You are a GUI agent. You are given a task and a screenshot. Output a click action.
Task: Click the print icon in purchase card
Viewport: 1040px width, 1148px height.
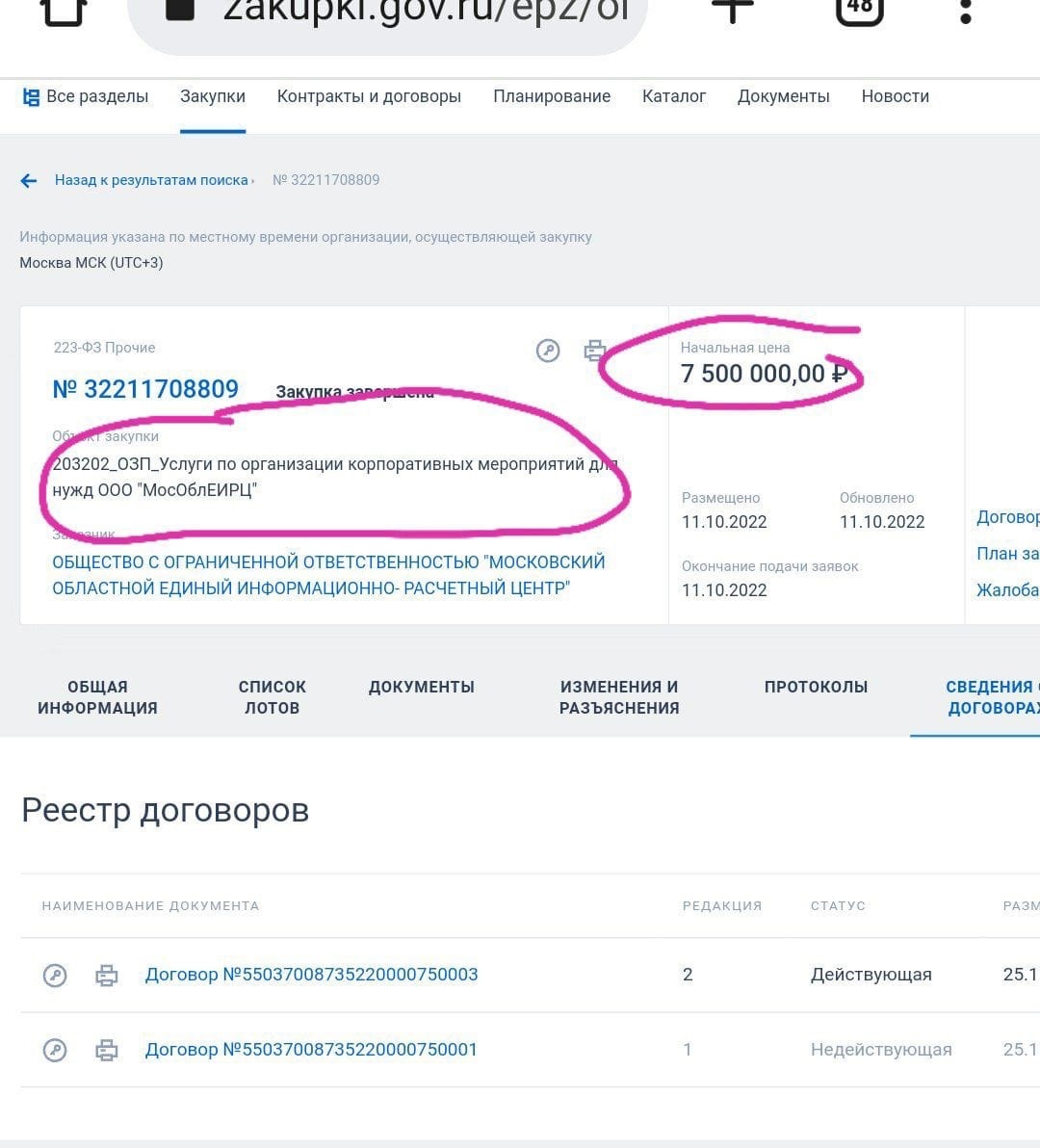pos(595,352)
